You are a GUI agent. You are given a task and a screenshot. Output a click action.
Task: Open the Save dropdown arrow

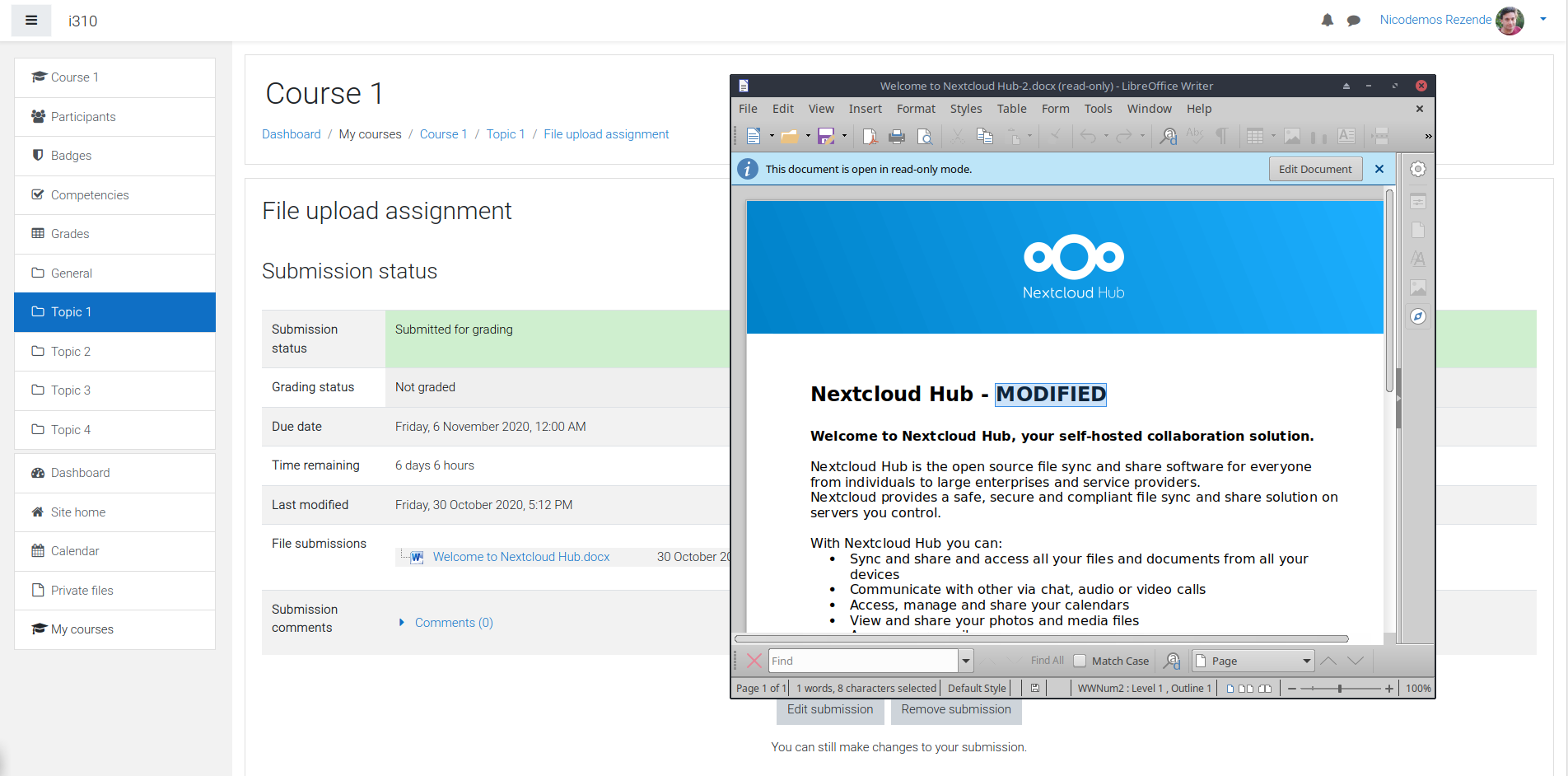point(844,136)
